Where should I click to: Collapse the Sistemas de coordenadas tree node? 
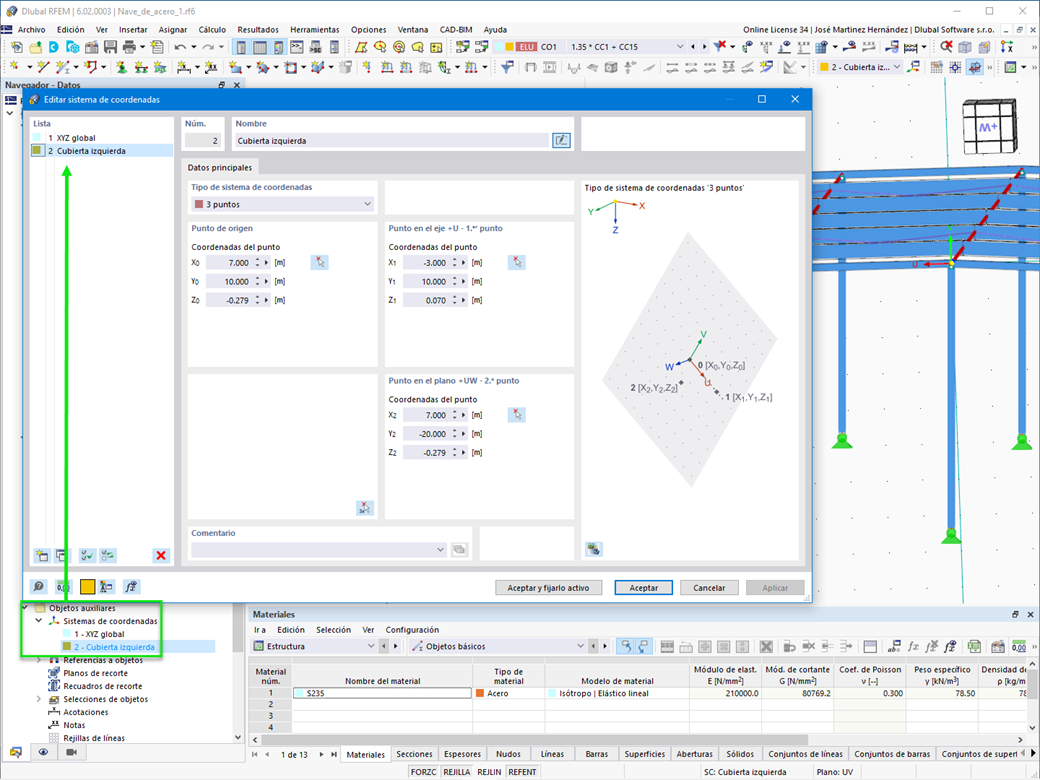pos(38,621)
